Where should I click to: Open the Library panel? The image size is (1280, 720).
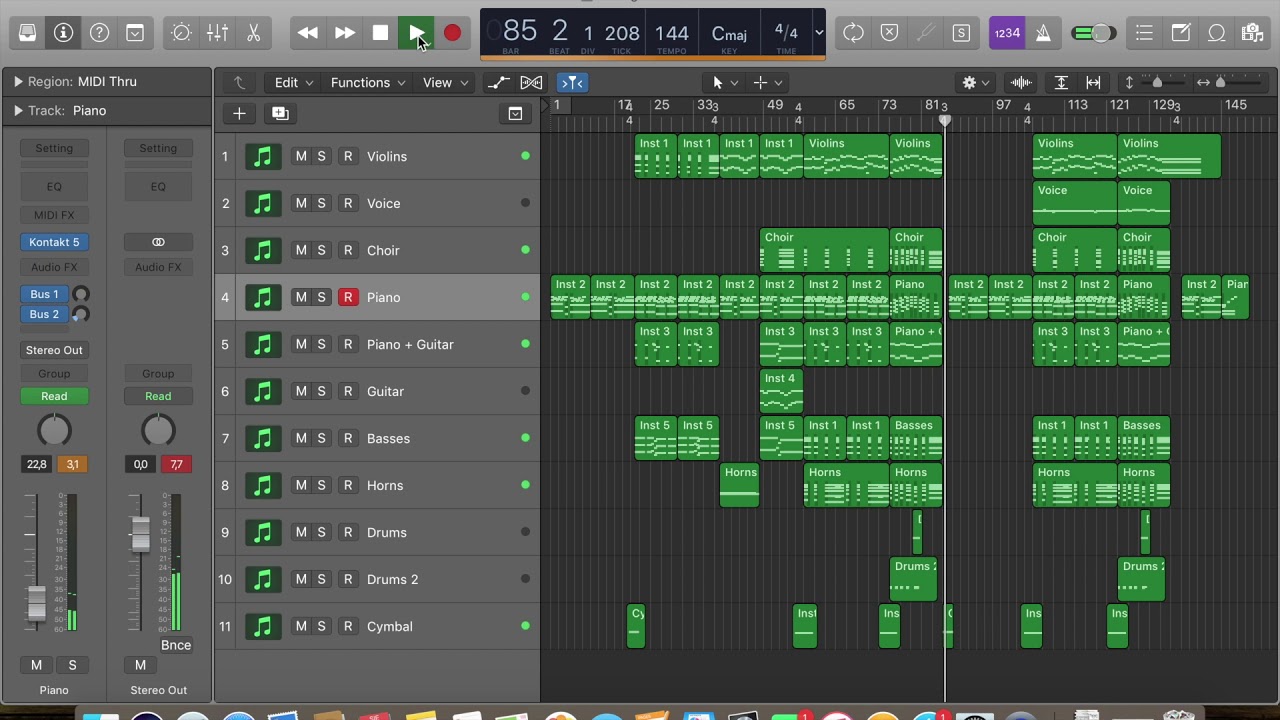coord(28,33)
